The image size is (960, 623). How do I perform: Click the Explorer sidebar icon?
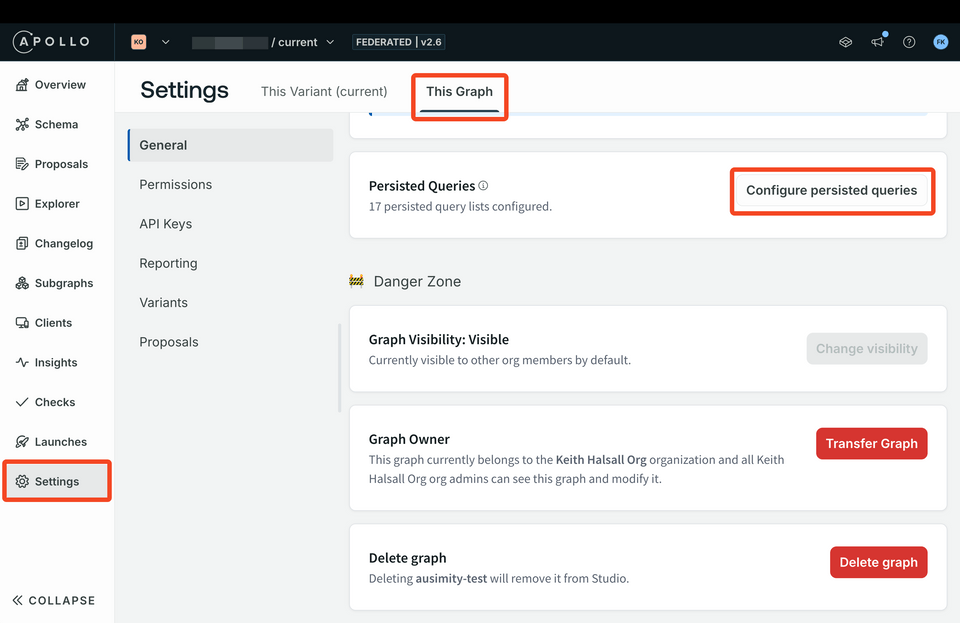pyautogui.click(x=22, y=204)
